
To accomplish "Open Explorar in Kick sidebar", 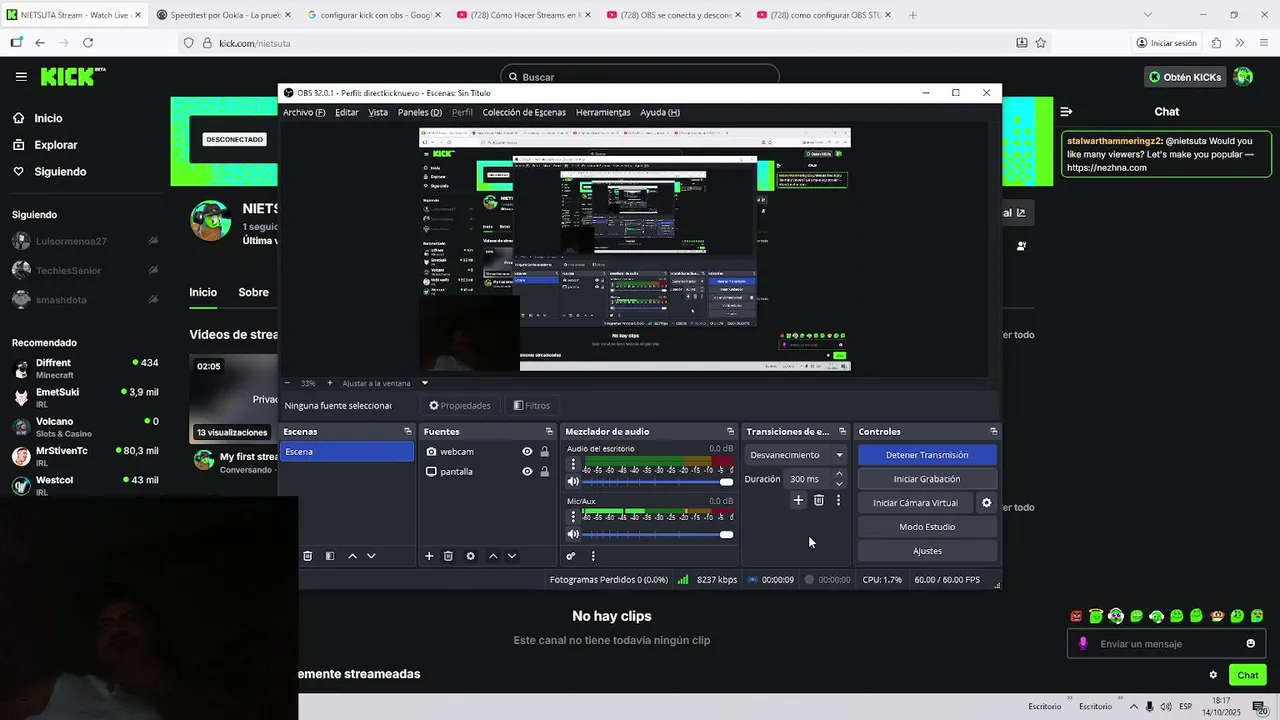I will (56, 145).
